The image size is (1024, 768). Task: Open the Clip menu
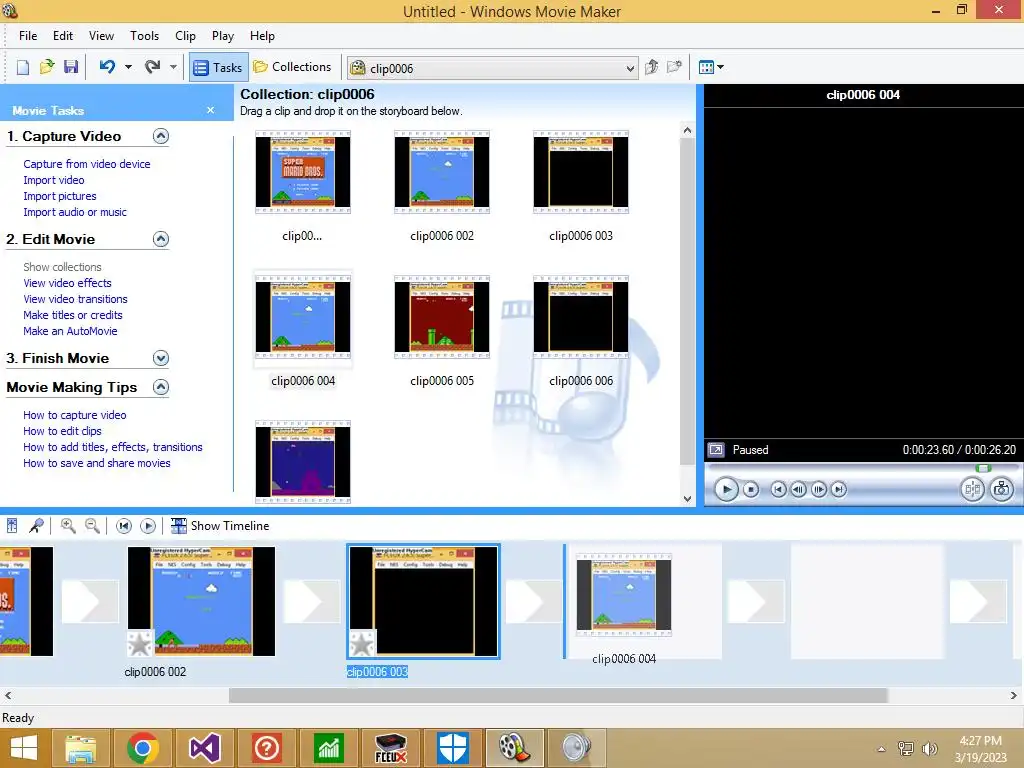click(185, 36)
